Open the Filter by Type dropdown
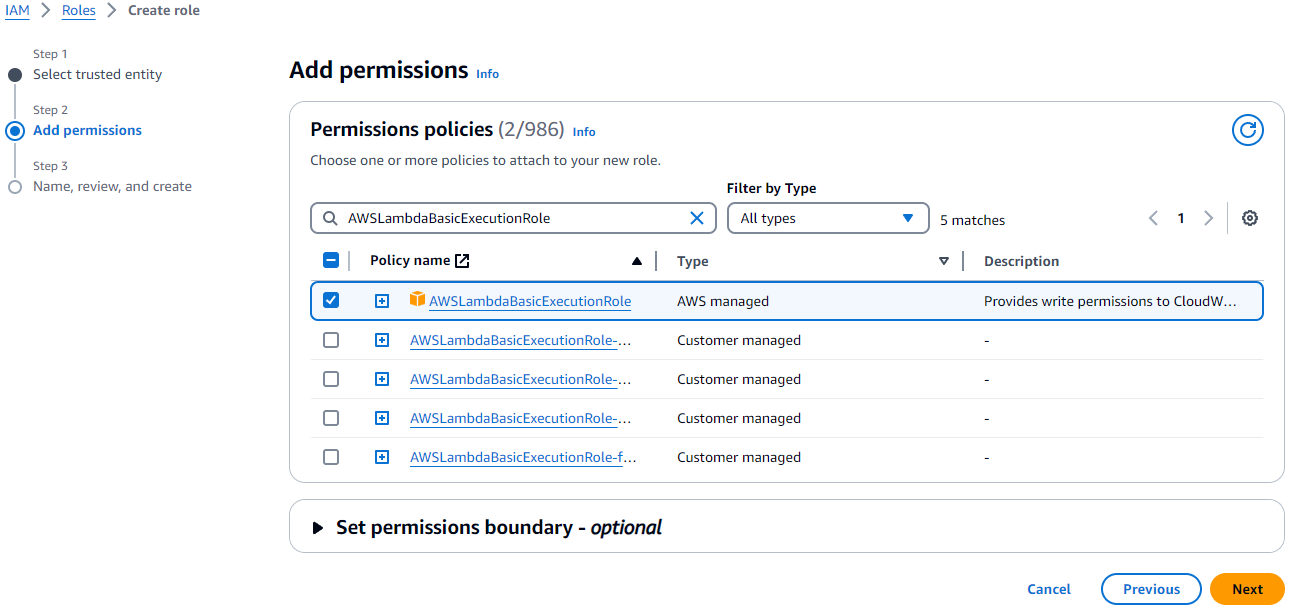 coord(827,219)
